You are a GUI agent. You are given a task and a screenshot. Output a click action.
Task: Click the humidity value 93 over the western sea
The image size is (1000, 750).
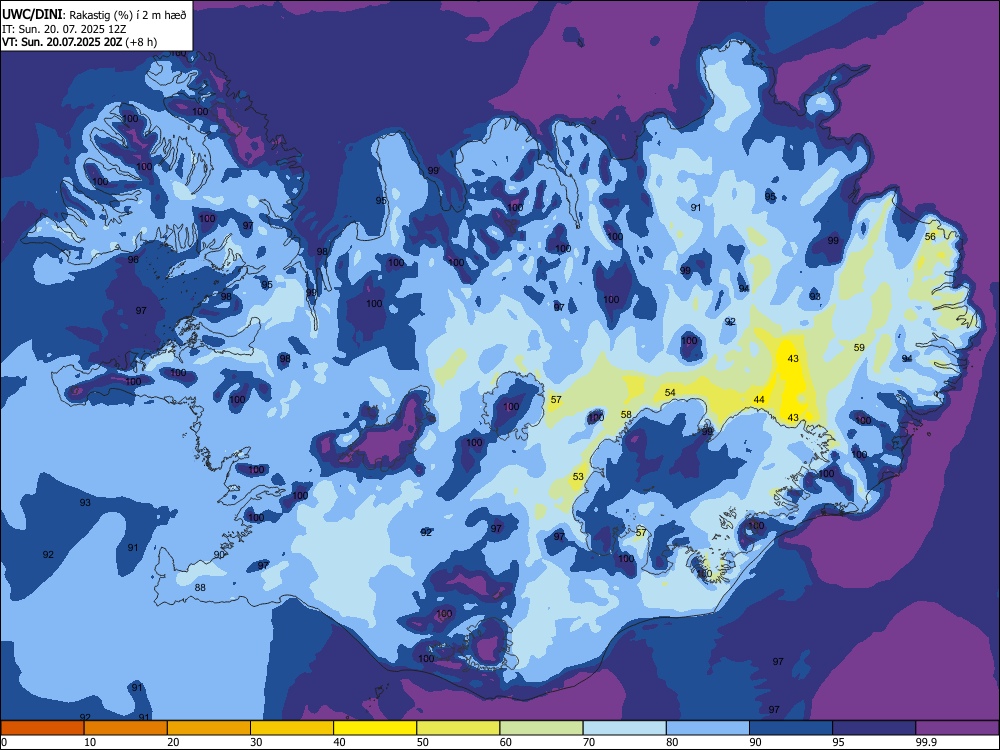click(x=85, y=503)
